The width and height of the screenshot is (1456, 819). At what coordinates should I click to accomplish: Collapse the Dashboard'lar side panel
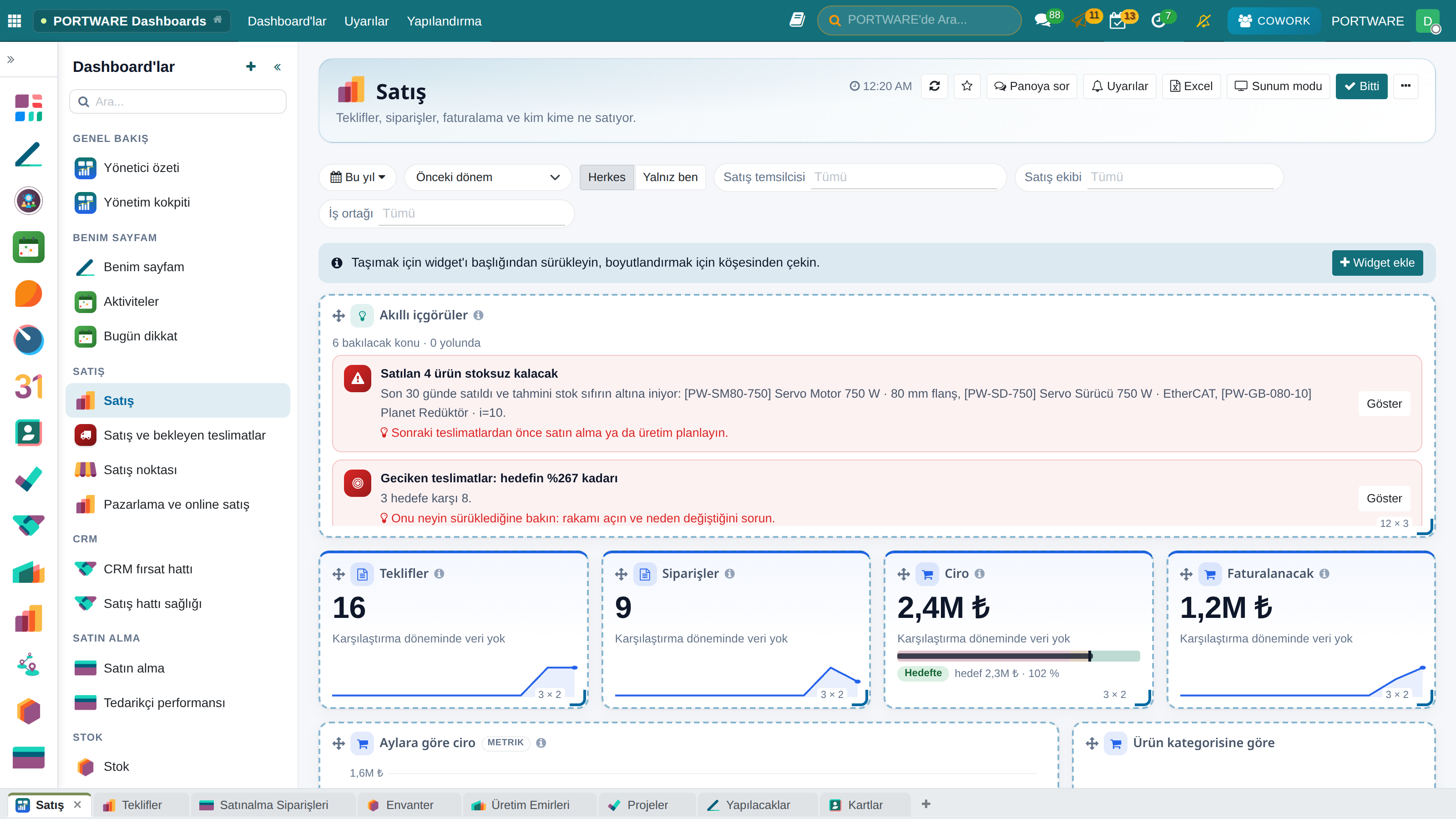[x=278, y=67]
